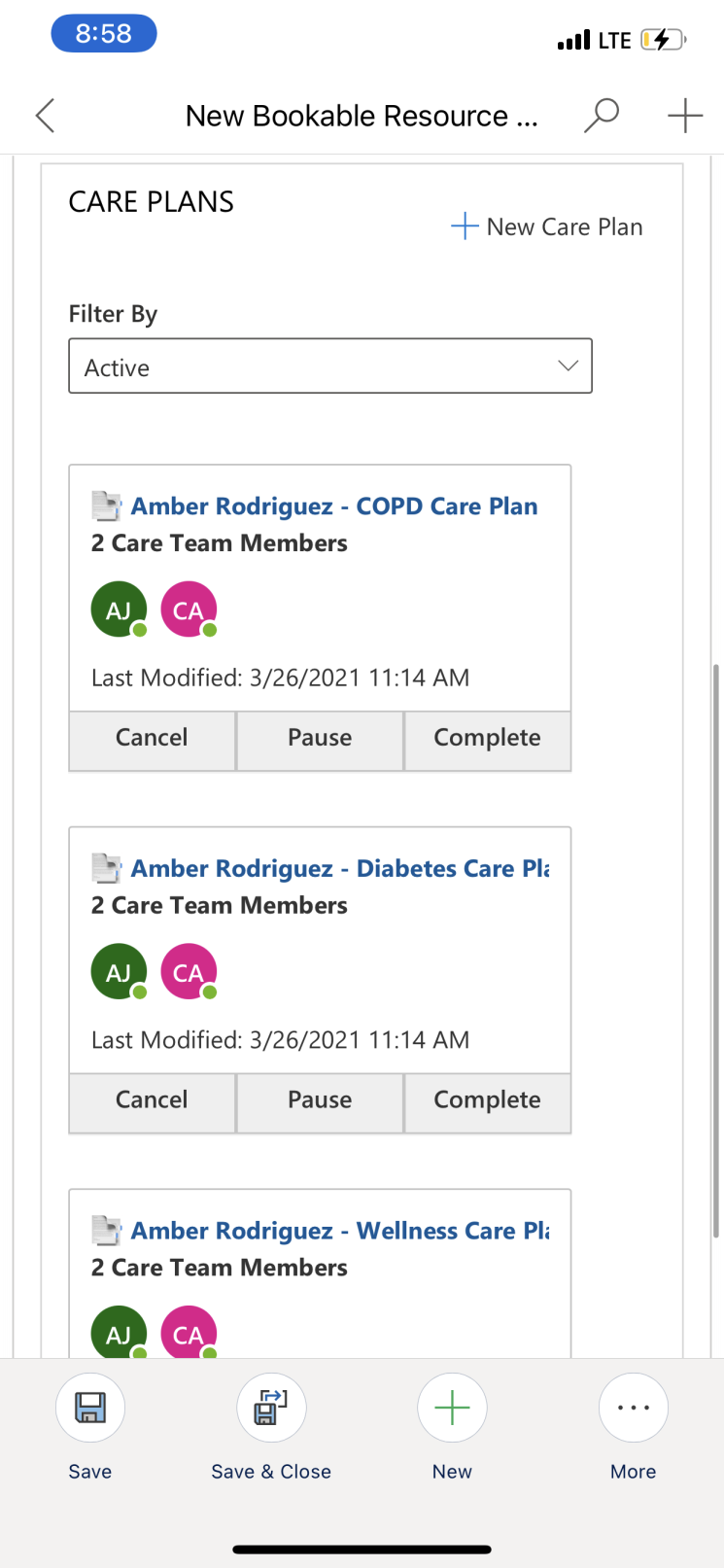Tap AJ avatar in COPD care plan
This screenshot has width=724, height=1568.
pyautogui.click(x=119, y=610)
